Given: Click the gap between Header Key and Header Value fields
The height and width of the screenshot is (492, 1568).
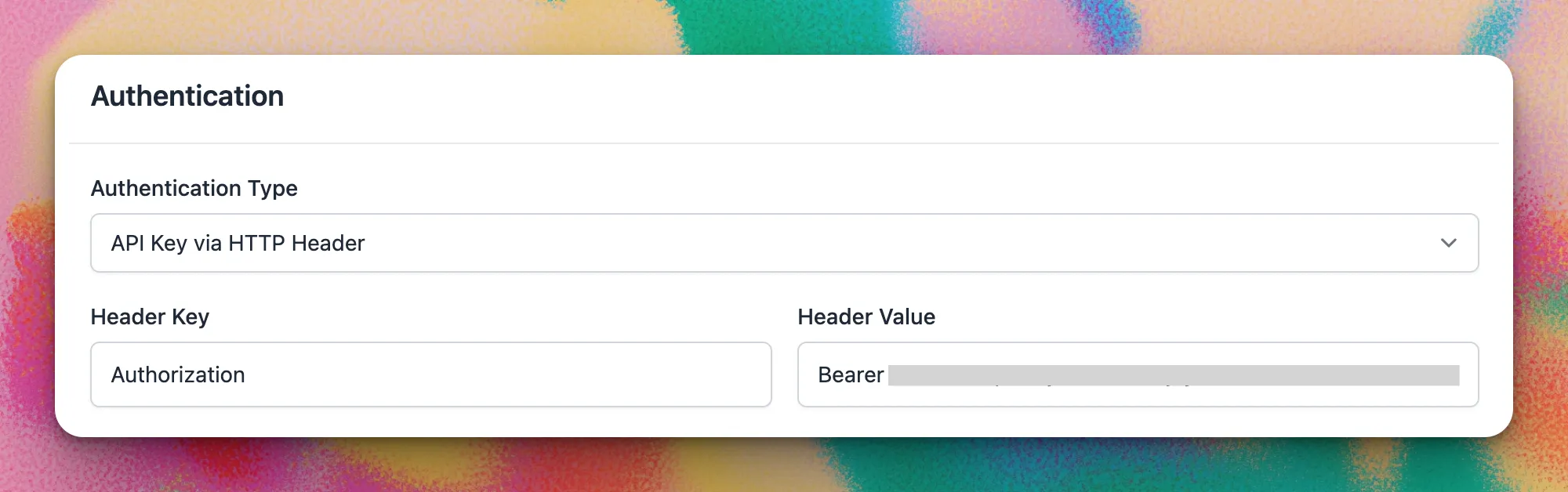Looking at the screenshot, I should pos(785,374).
